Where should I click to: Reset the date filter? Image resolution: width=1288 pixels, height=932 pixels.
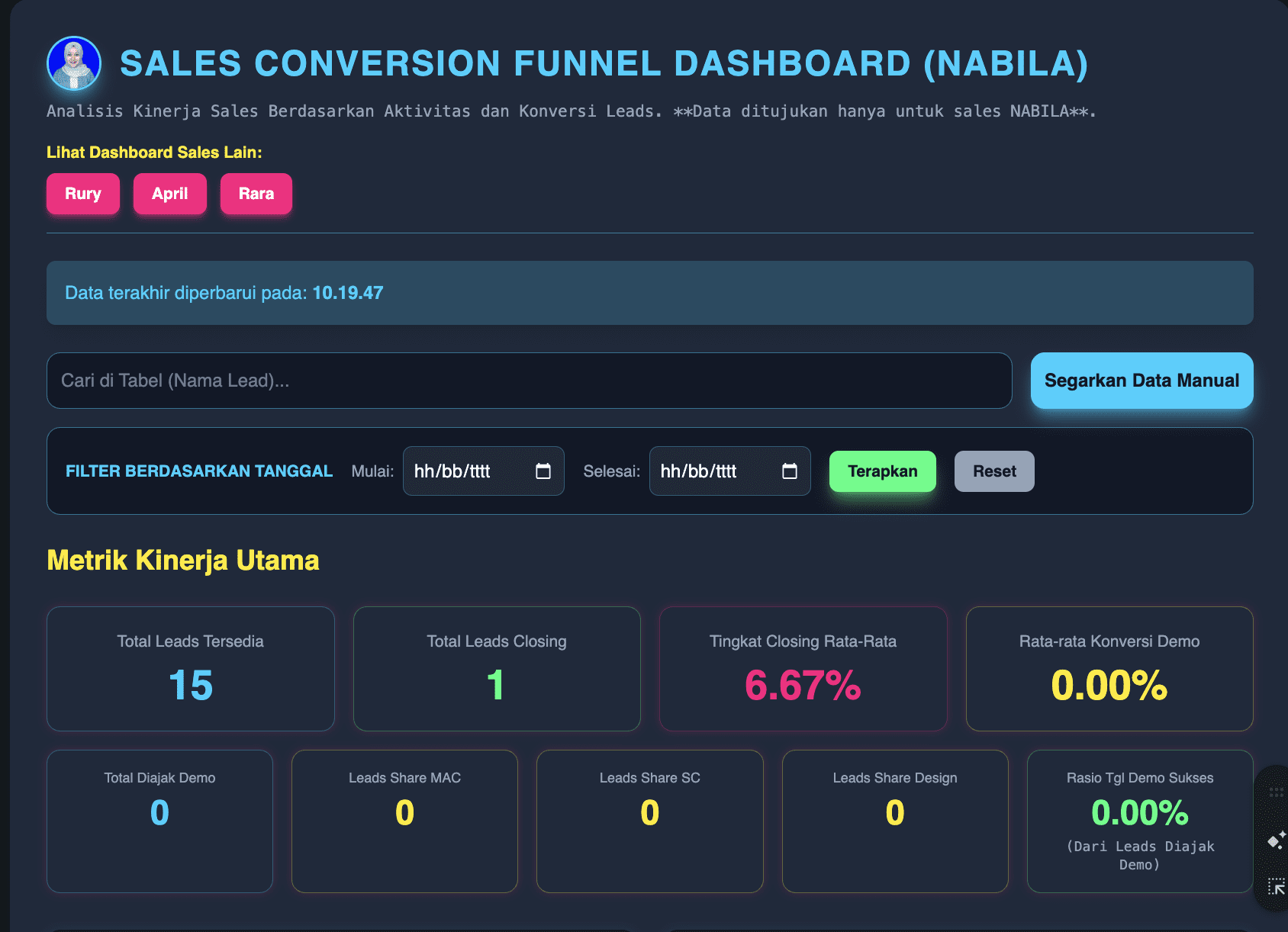993,471
